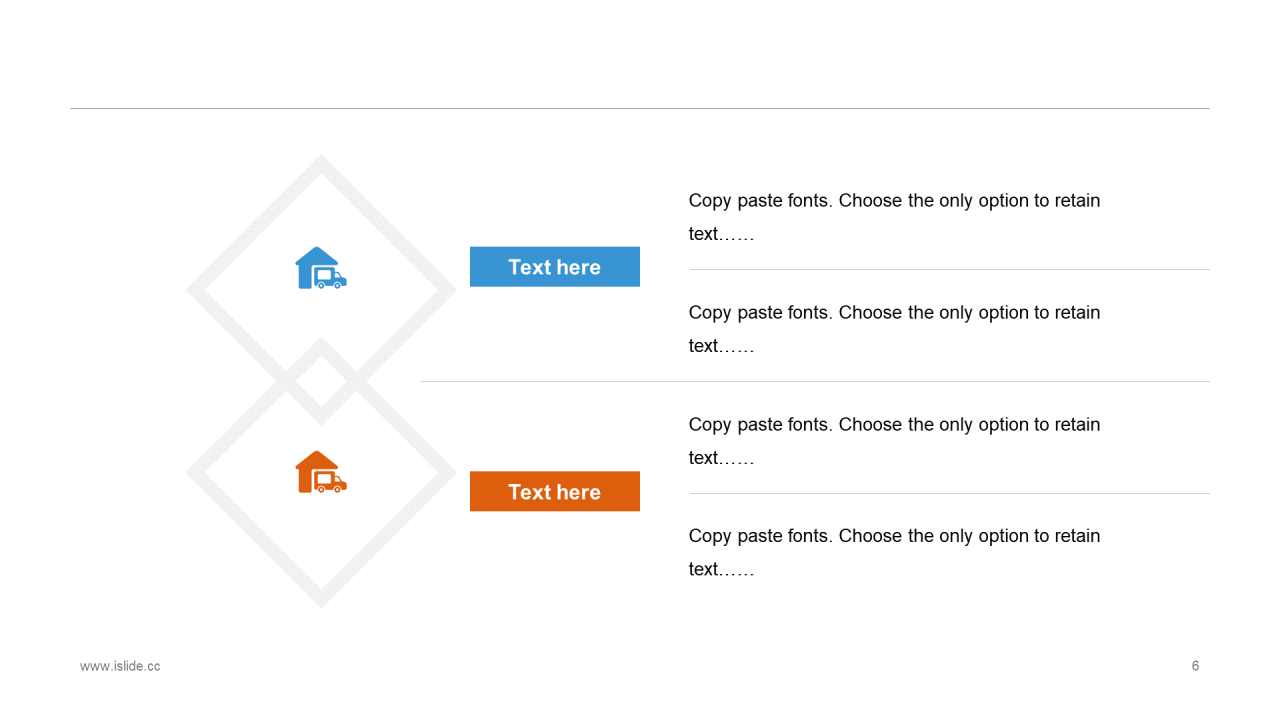
Task: Select the divider line below first paragraph
Action: pos(950,269)
